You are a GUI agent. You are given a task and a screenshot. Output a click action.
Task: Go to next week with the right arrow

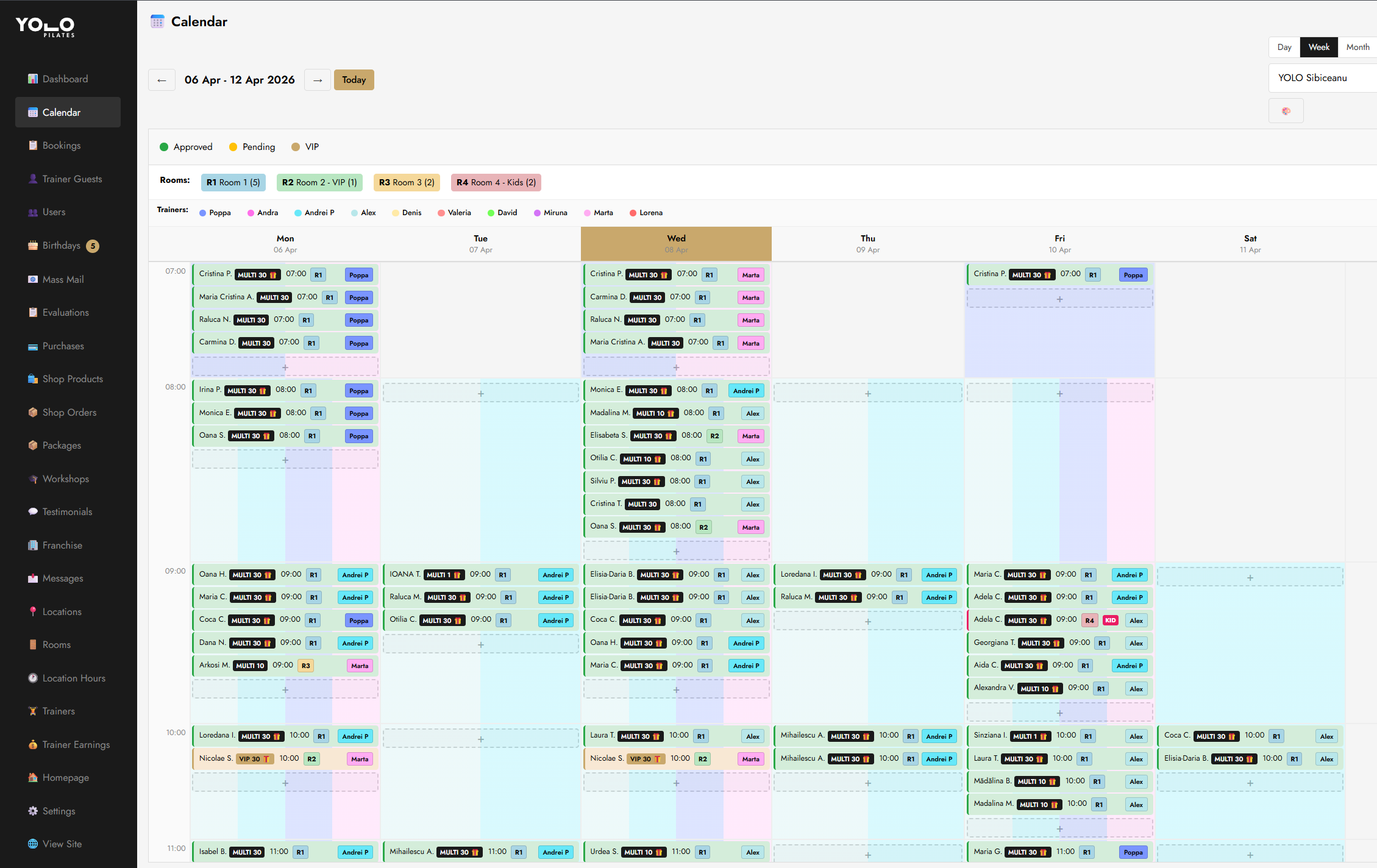[x=317, y=79]
